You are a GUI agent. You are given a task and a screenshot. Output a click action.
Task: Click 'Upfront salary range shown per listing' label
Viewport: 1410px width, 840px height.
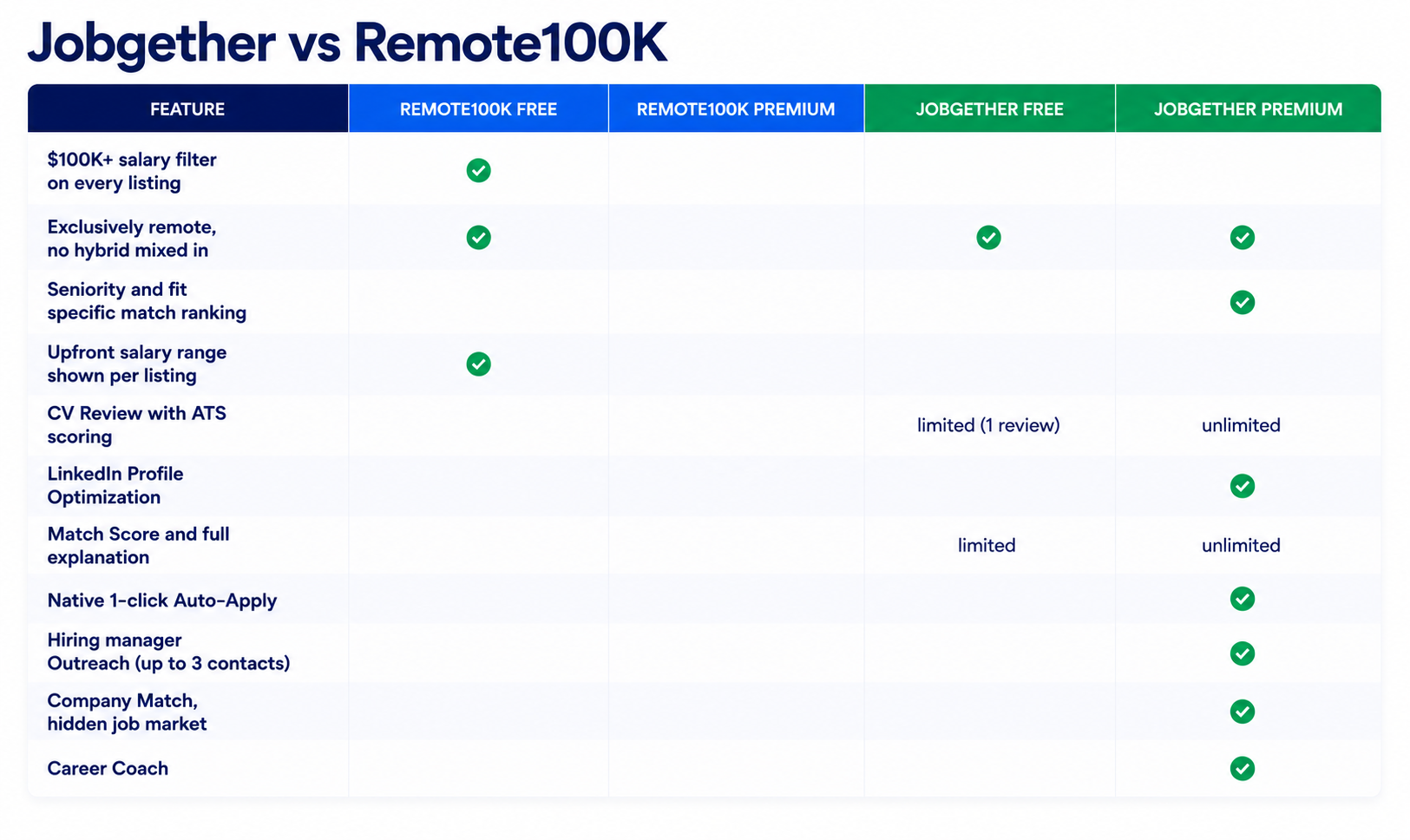point(136,364)
